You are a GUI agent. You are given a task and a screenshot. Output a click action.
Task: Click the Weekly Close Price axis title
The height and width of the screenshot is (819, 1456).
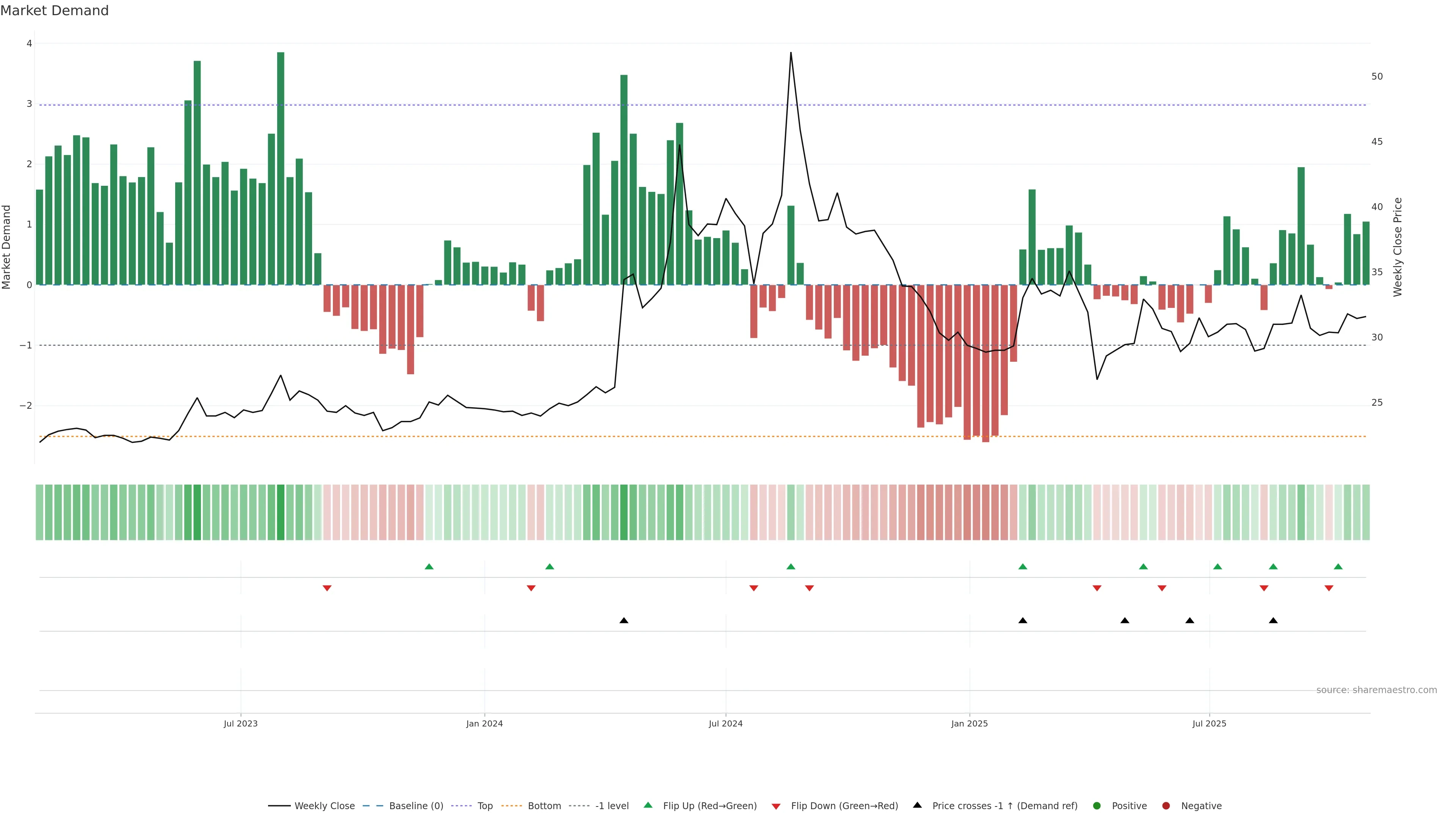click(x=1398, y=247)
